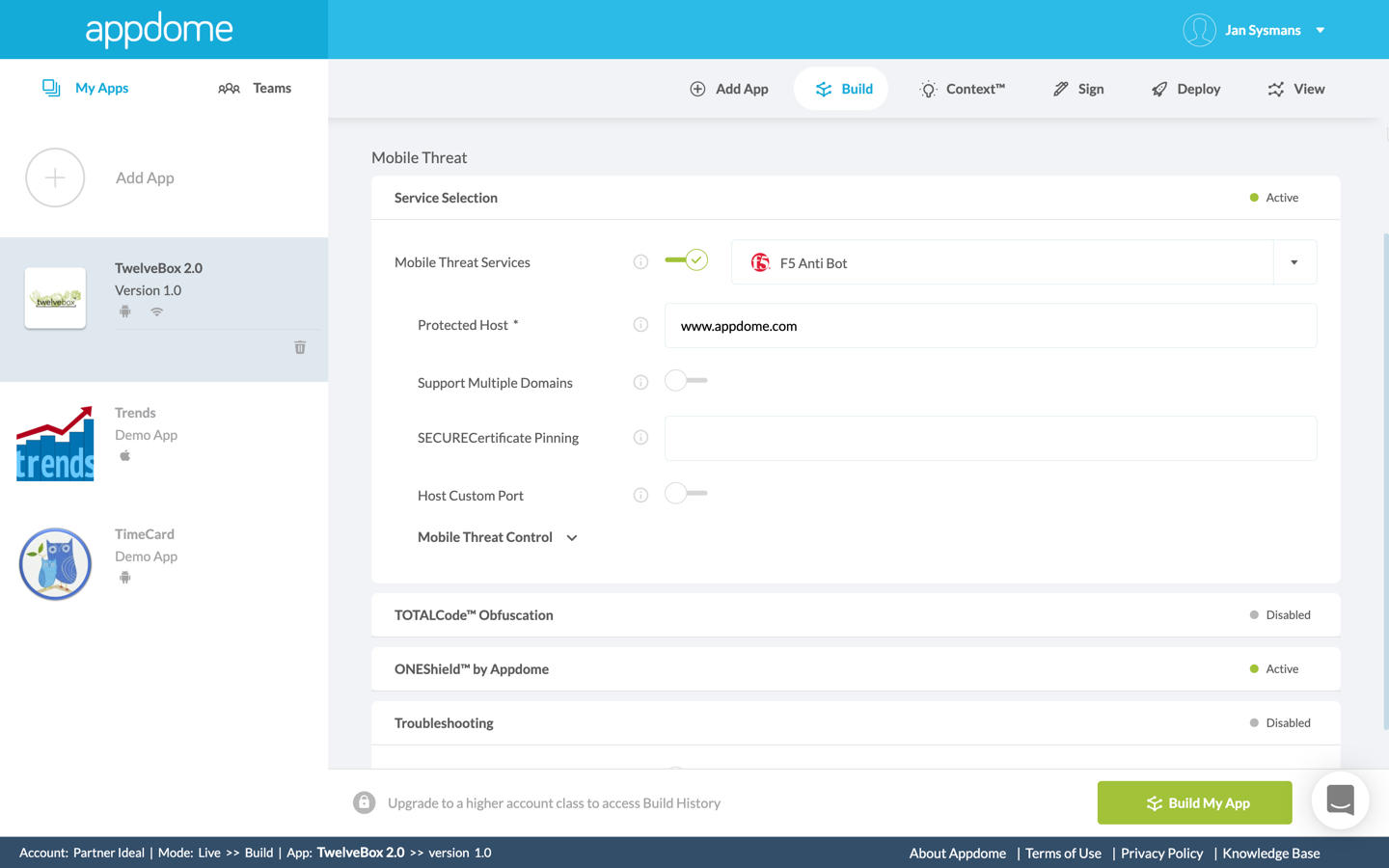Show info for Protected Host

[640, 325]
